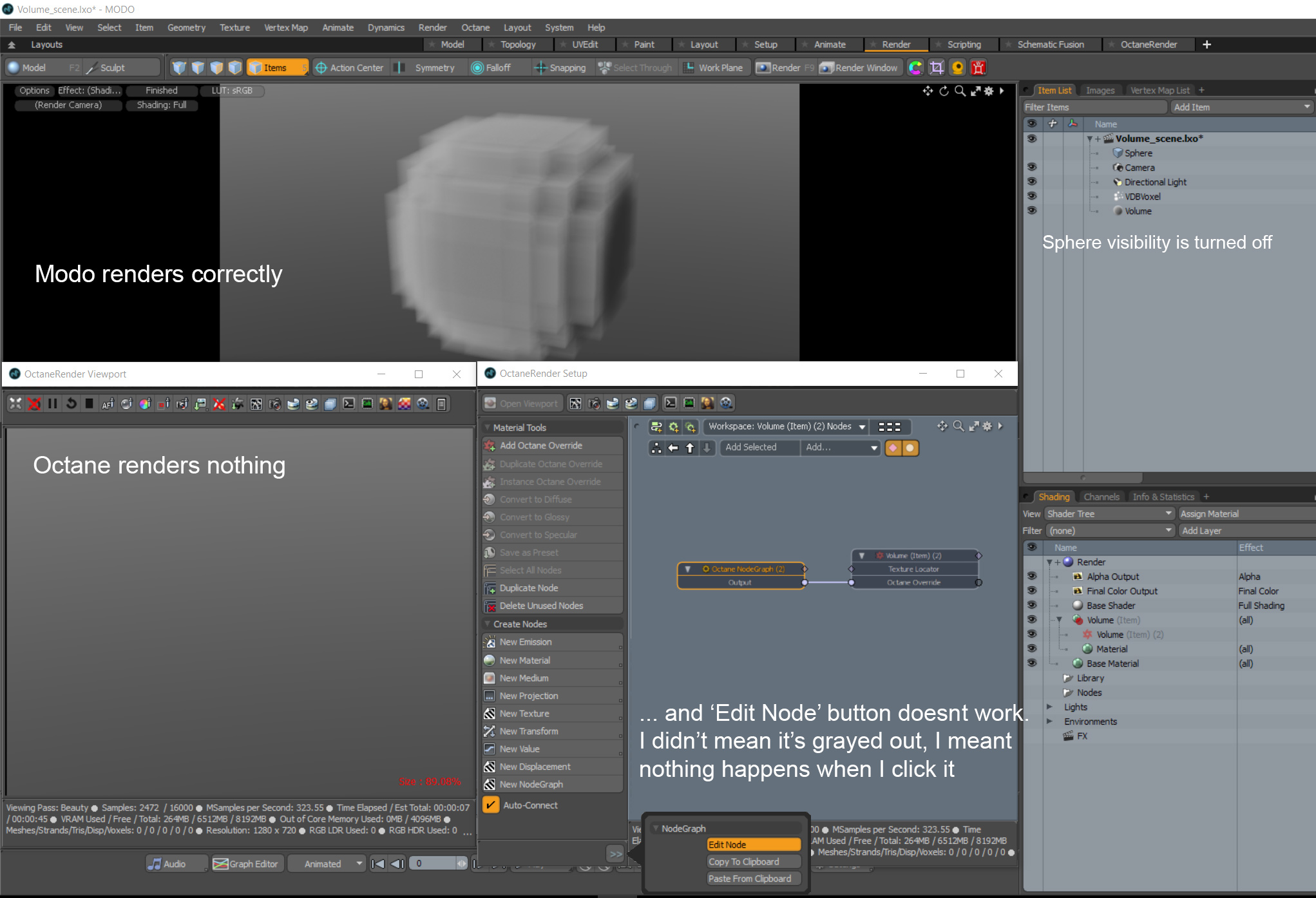Click the Render F9 toolbar button
Image resolution: width=1316 pixels, height=898 pixels.
[785, 68]
